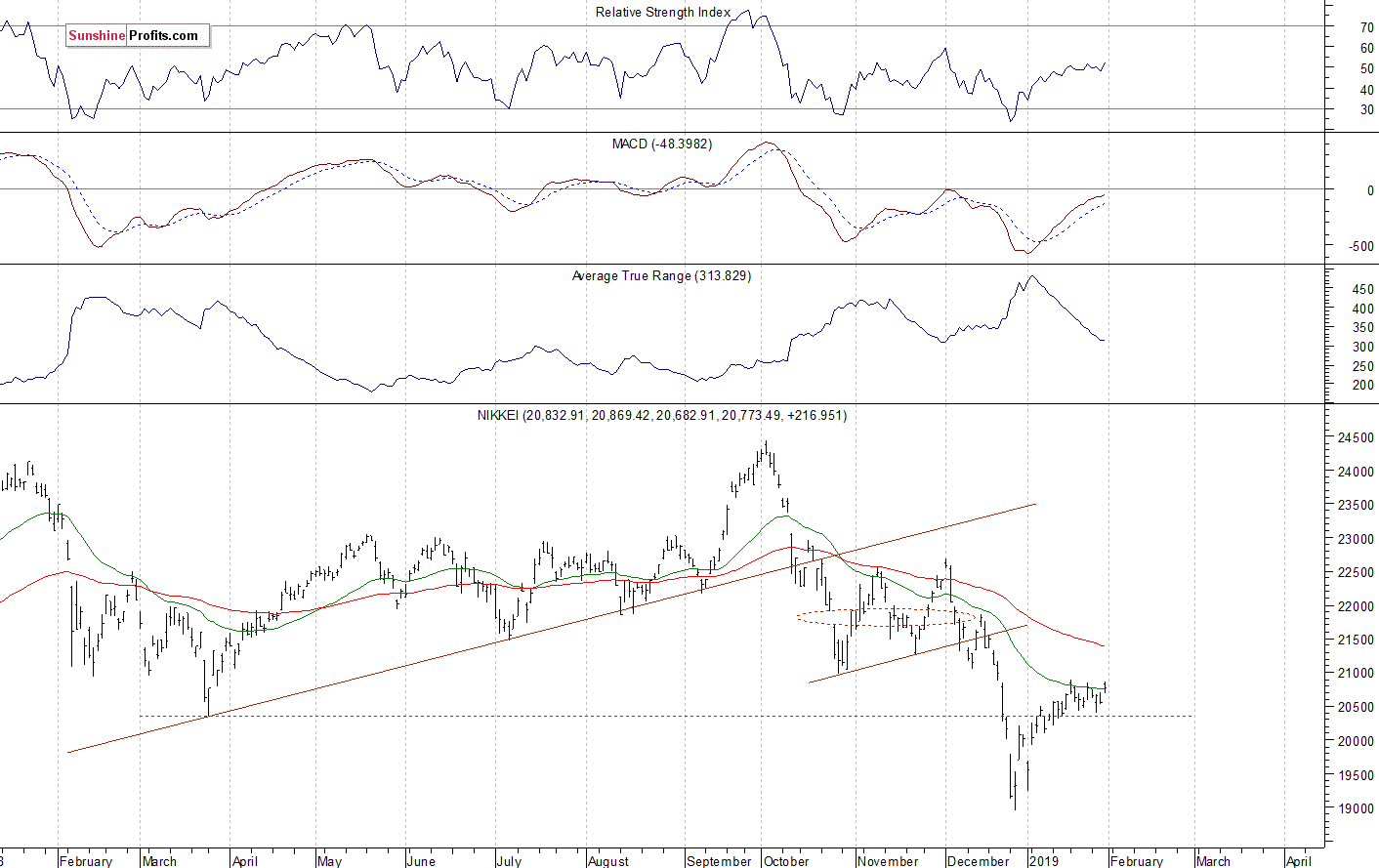
Task: Click the 24500 price axis value
Action: coord(1356,438)
